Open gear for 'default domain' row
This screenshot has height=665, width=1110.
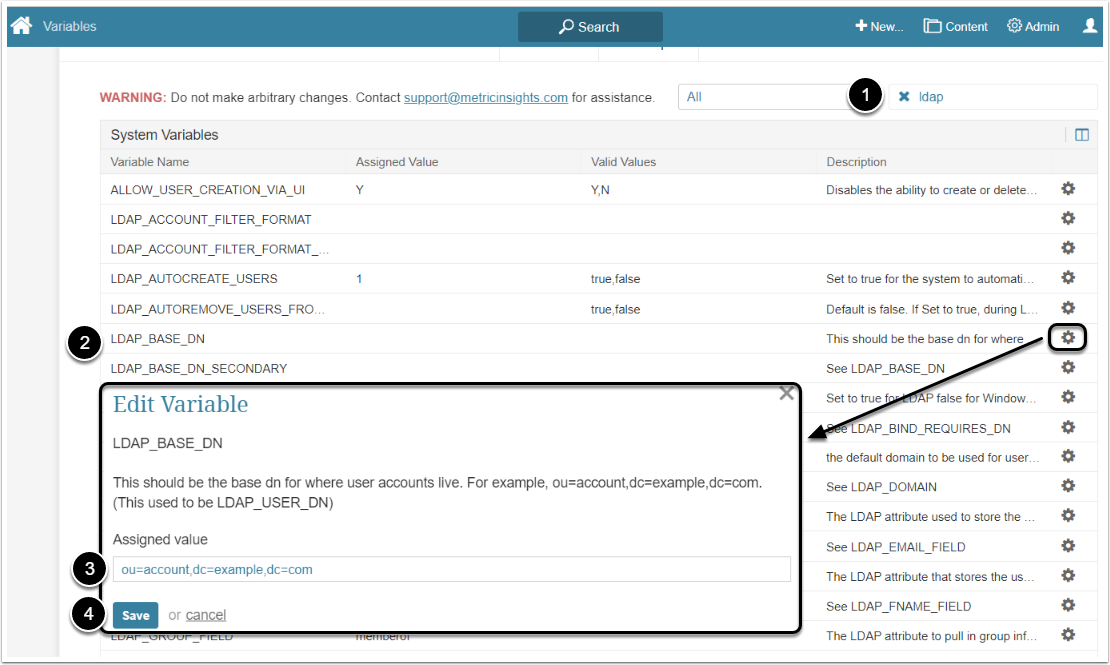1068,457
